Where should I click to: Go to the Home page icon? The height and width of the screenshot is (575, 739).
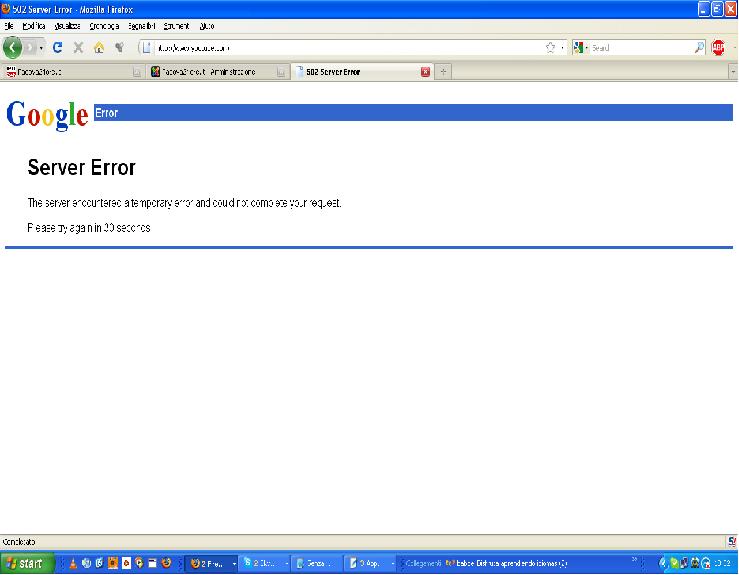[x=99, y=47]
